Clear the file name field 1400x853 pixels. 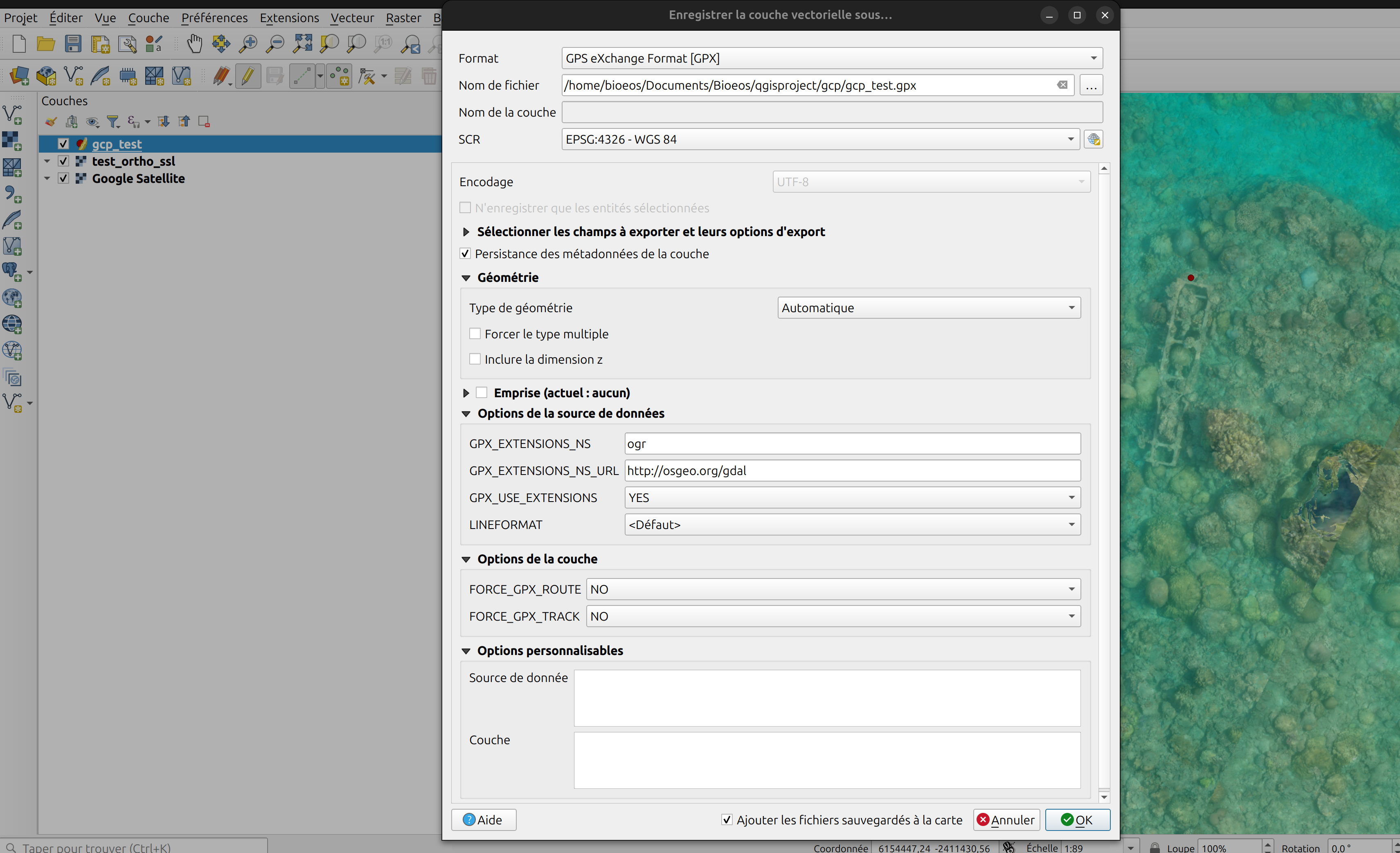1062,85
